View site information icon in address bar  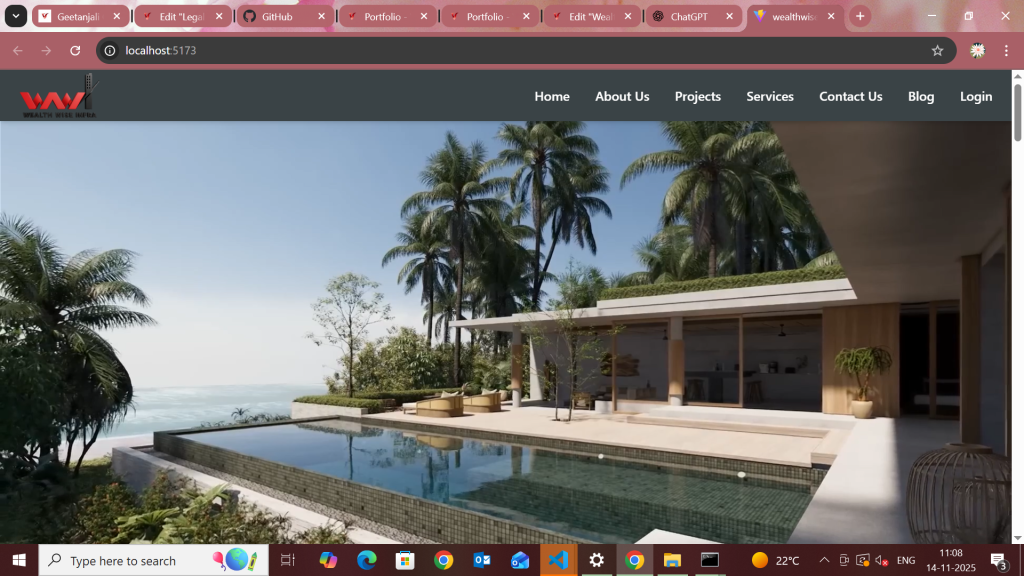click(111, 51)
